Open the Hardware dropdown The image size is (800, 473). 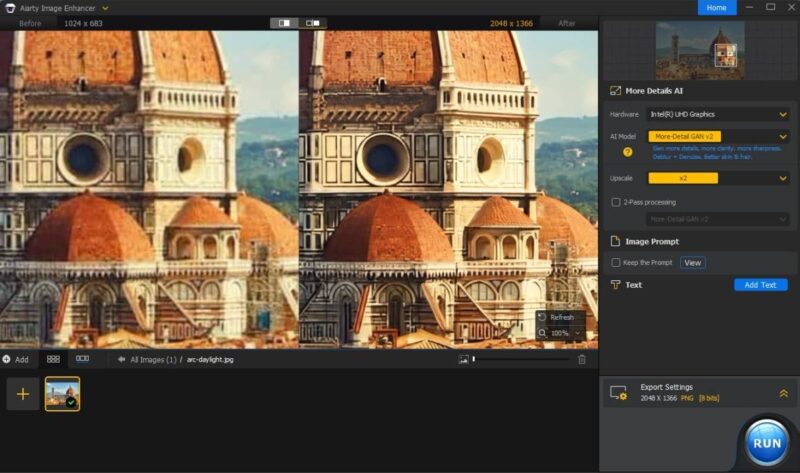pos(717,114)
